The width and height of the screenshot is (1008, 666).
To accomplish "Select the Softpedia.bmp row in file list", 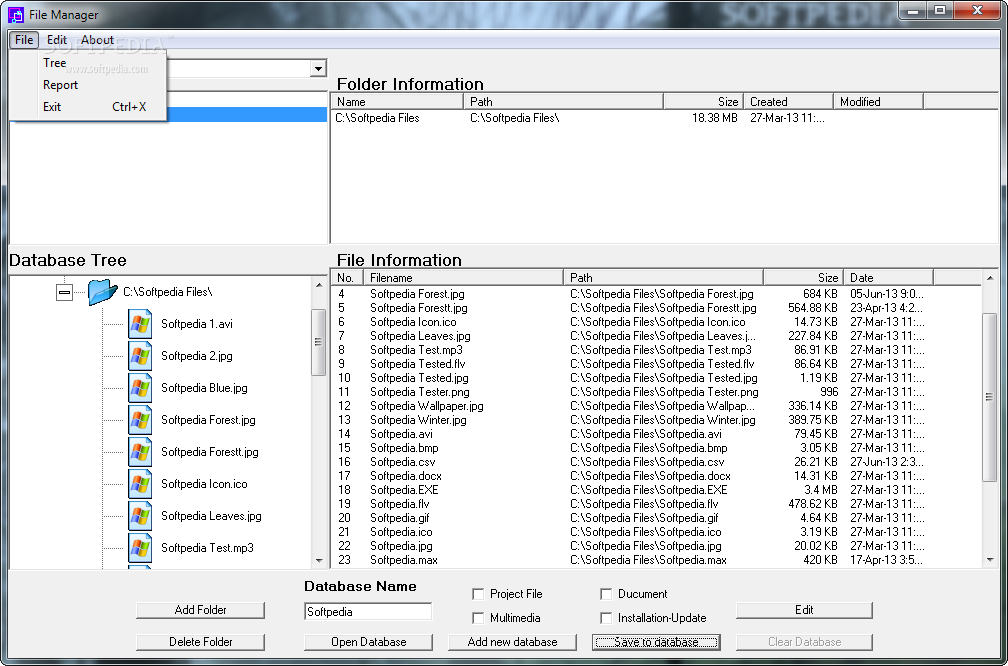I will coord(656,447).
